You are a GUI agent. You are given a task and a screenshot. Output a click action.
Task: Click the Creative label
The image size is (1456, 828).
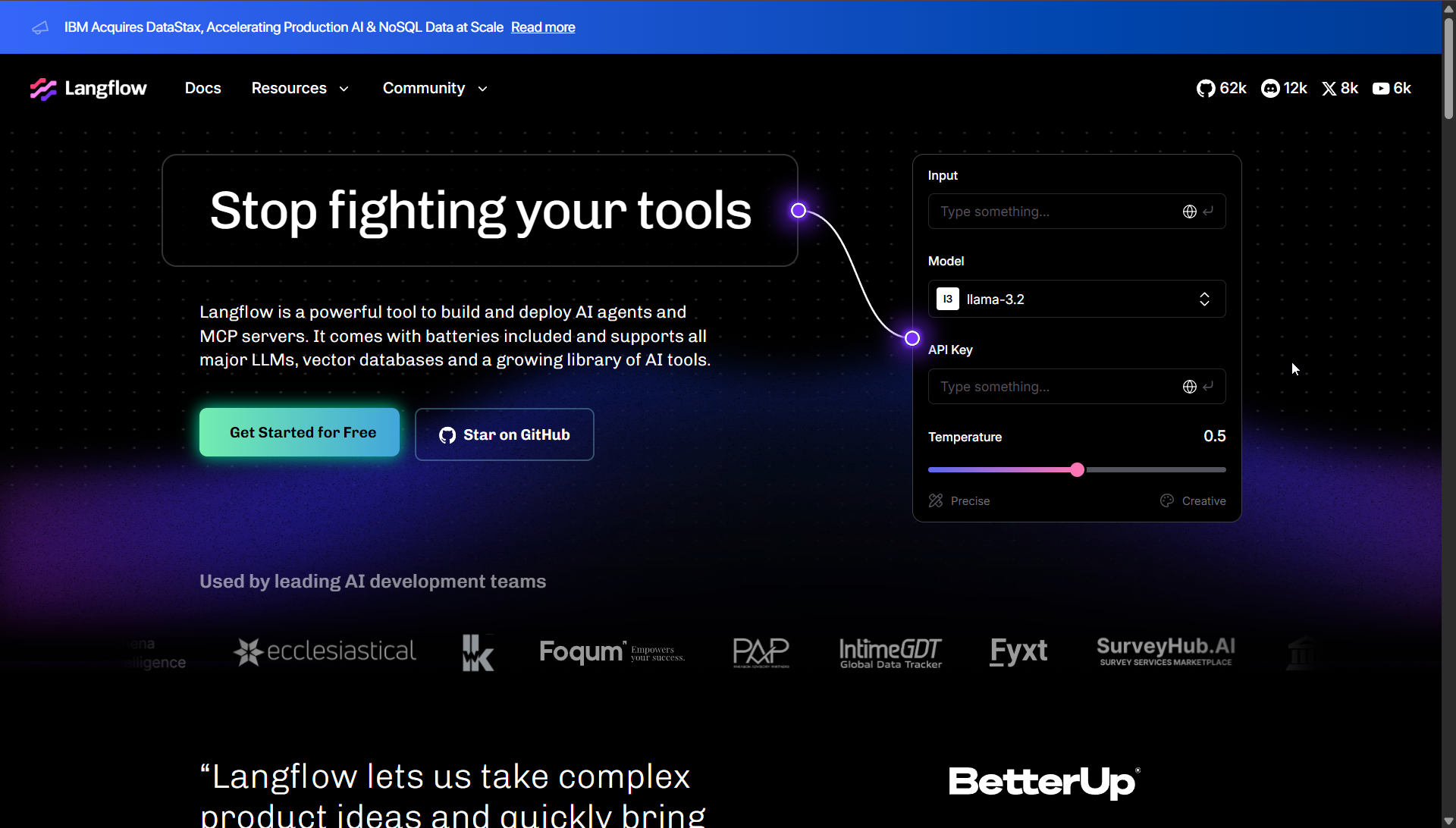click(1203, 501)
